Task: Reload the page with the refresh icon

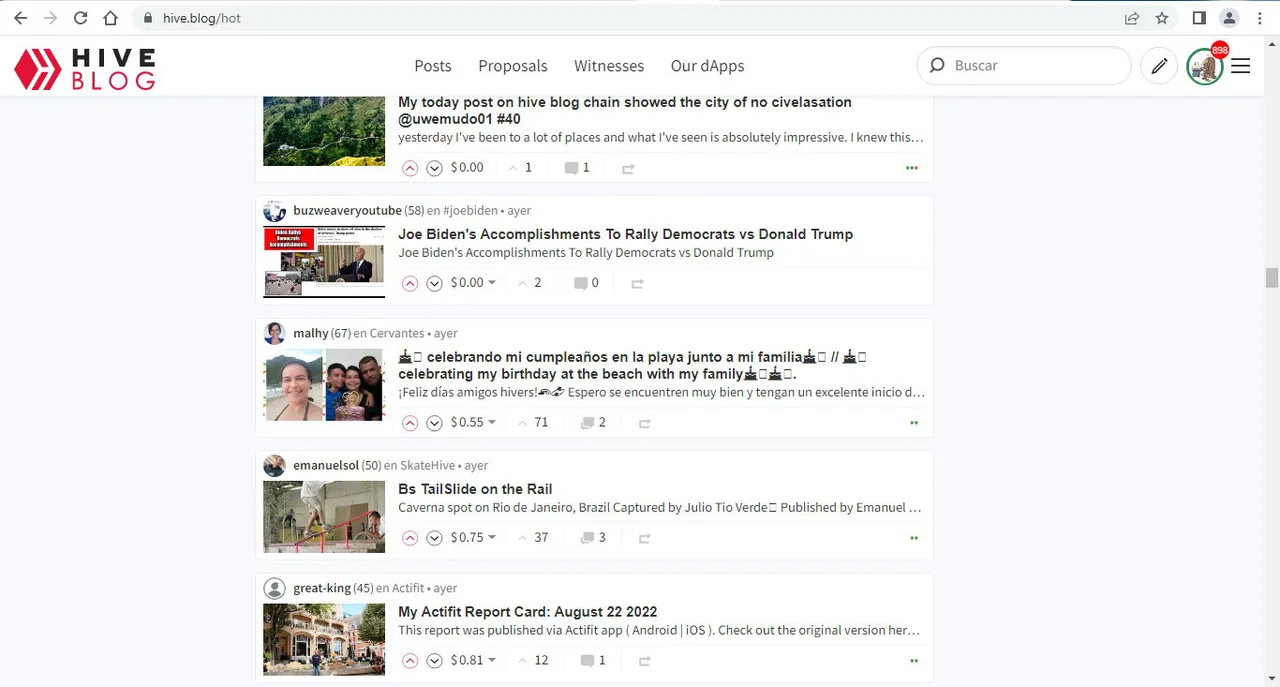Action: click(80, 18)
